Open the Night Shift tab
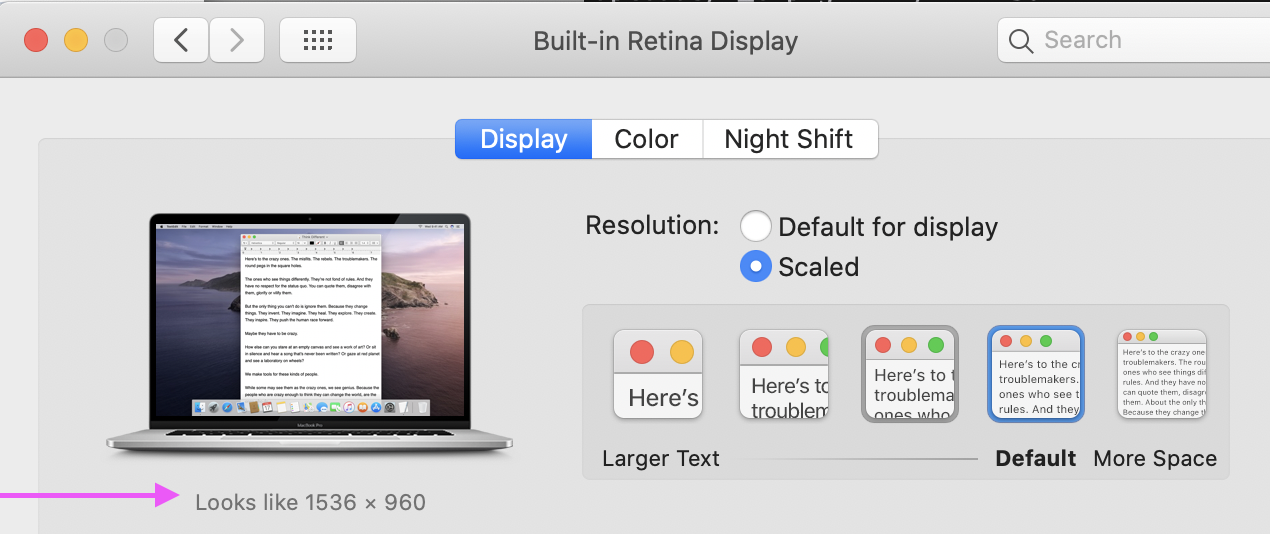Image resolution: width=1270 pixels, height=534 pixels. pyautogui.click(x=790, y=139)
